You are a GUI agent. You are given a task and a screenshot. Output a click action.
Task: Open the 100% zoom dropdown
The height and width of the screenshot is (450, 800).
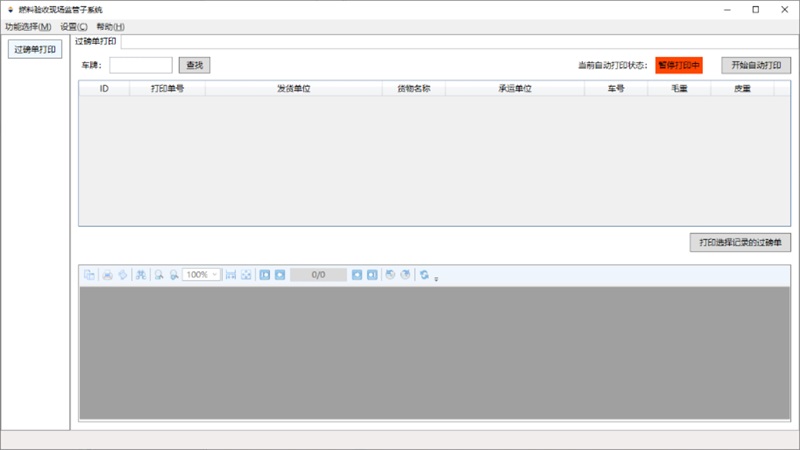pyautogui.click(x=215, y=275)
